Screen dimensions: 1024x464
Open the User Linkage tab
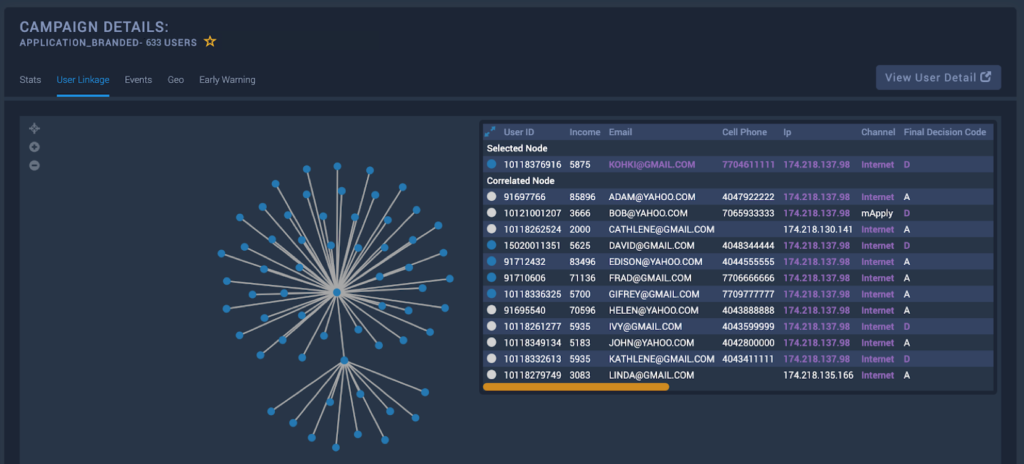83,80
